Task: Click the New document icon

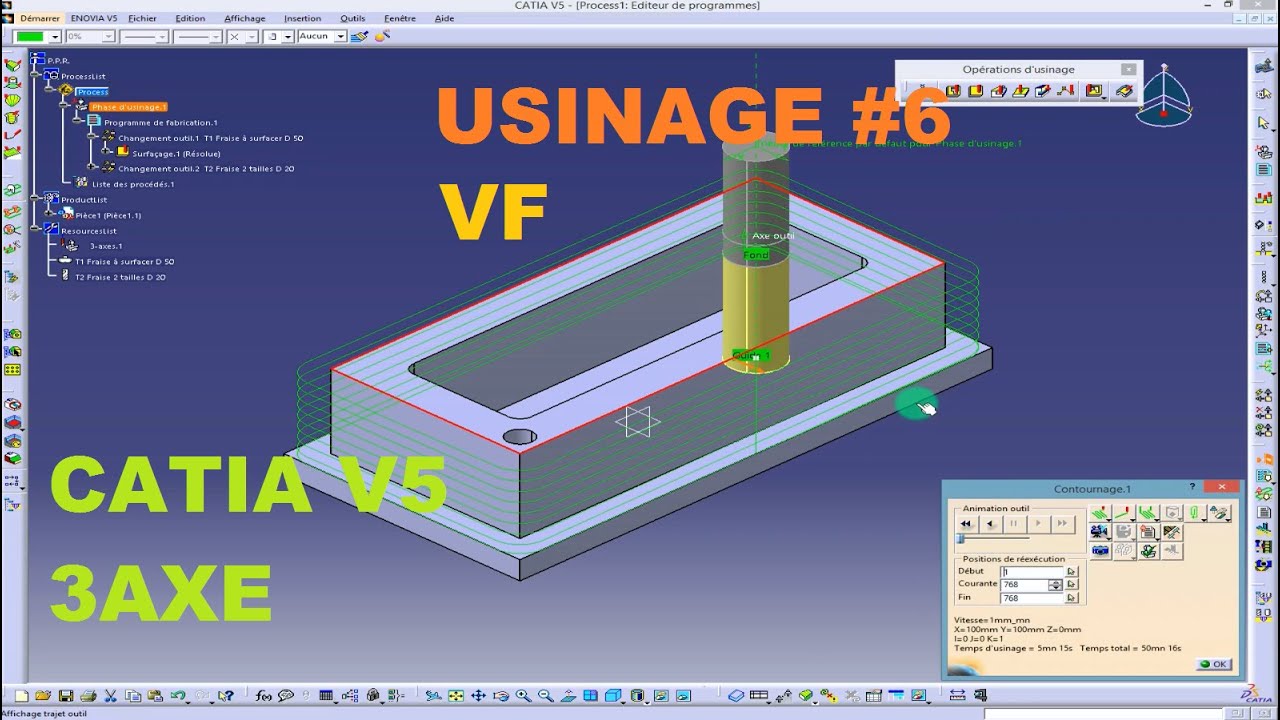Action: click(x=21, y=696)
